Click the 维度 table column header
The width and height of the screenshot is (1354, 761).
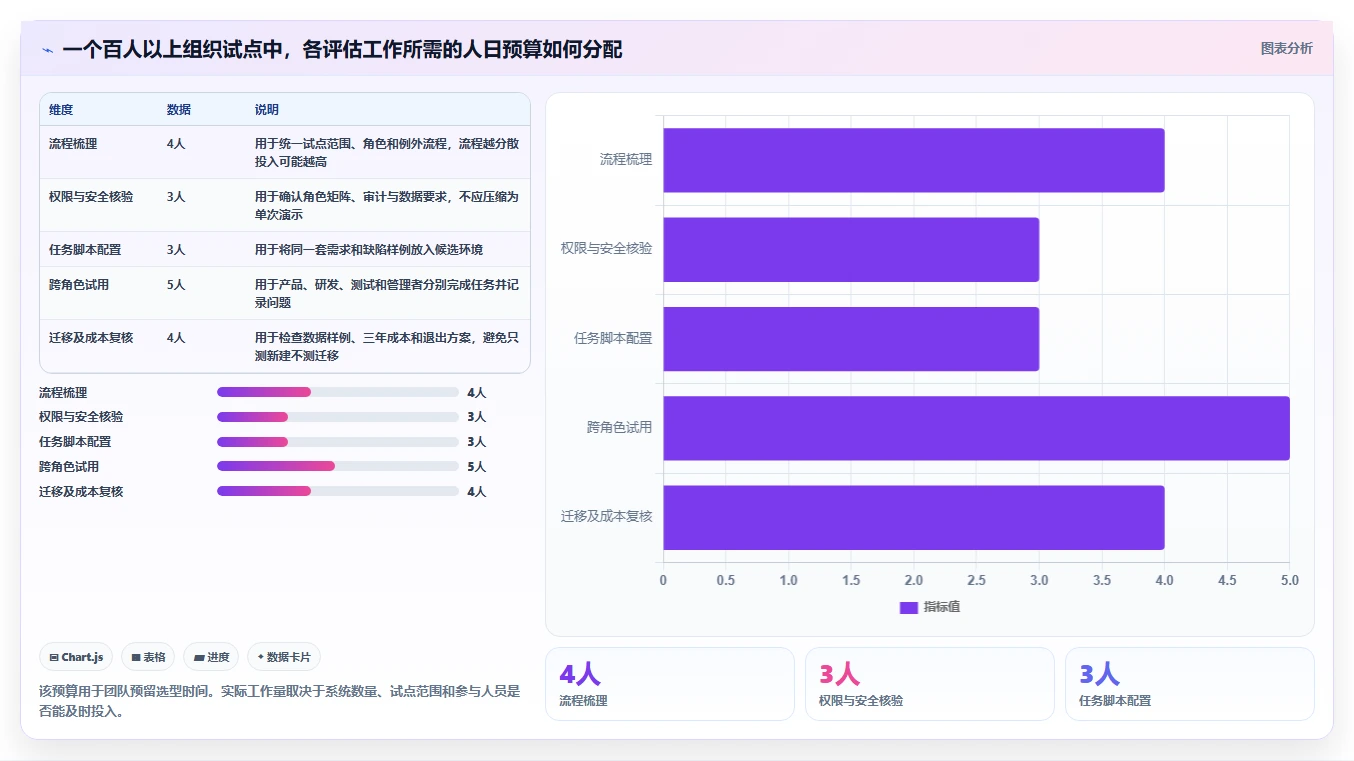pyautogui.click(x=61, y=110)
